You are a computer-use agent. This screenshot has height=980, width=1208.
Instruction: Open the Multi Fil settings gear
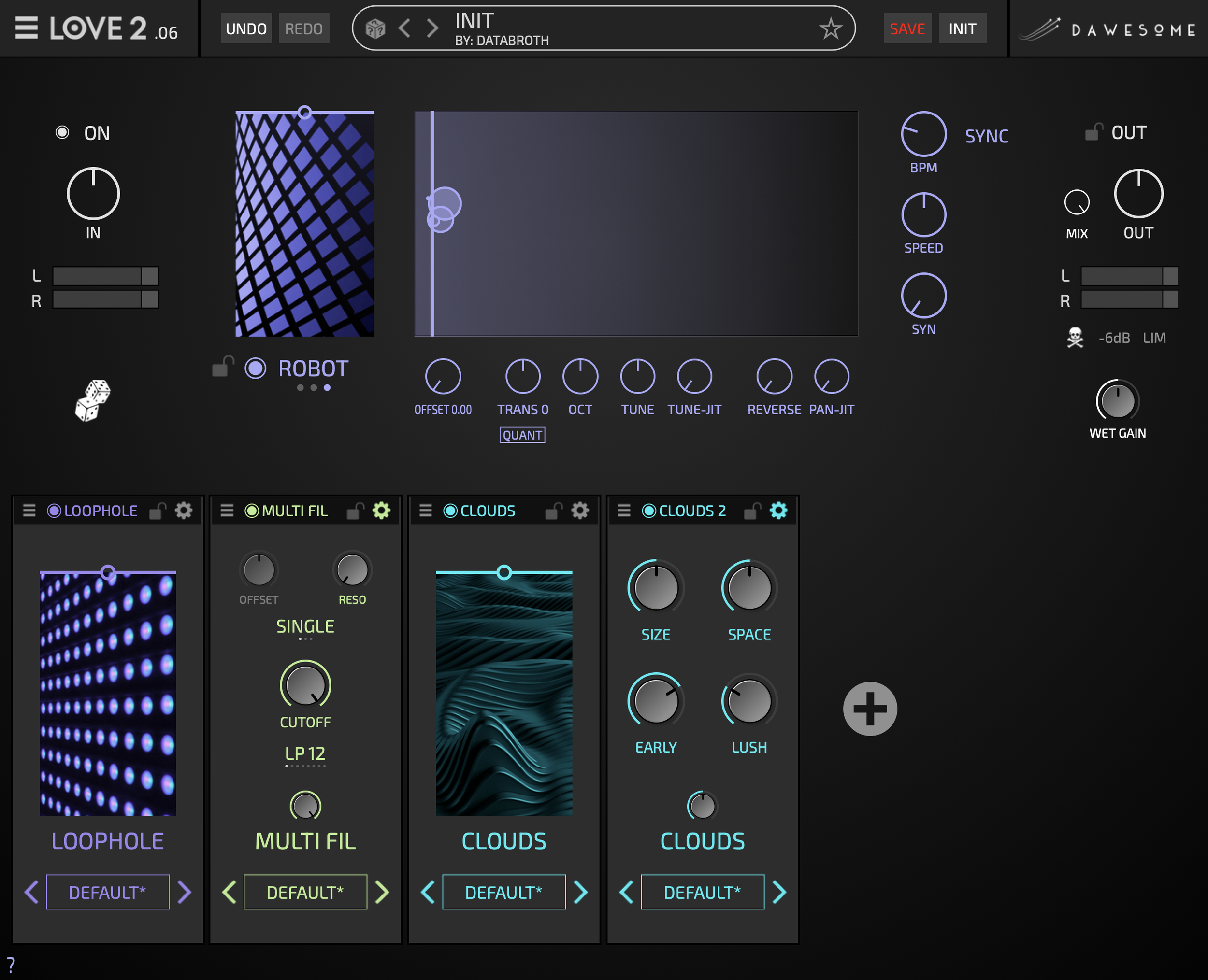[x=381, y=511]
